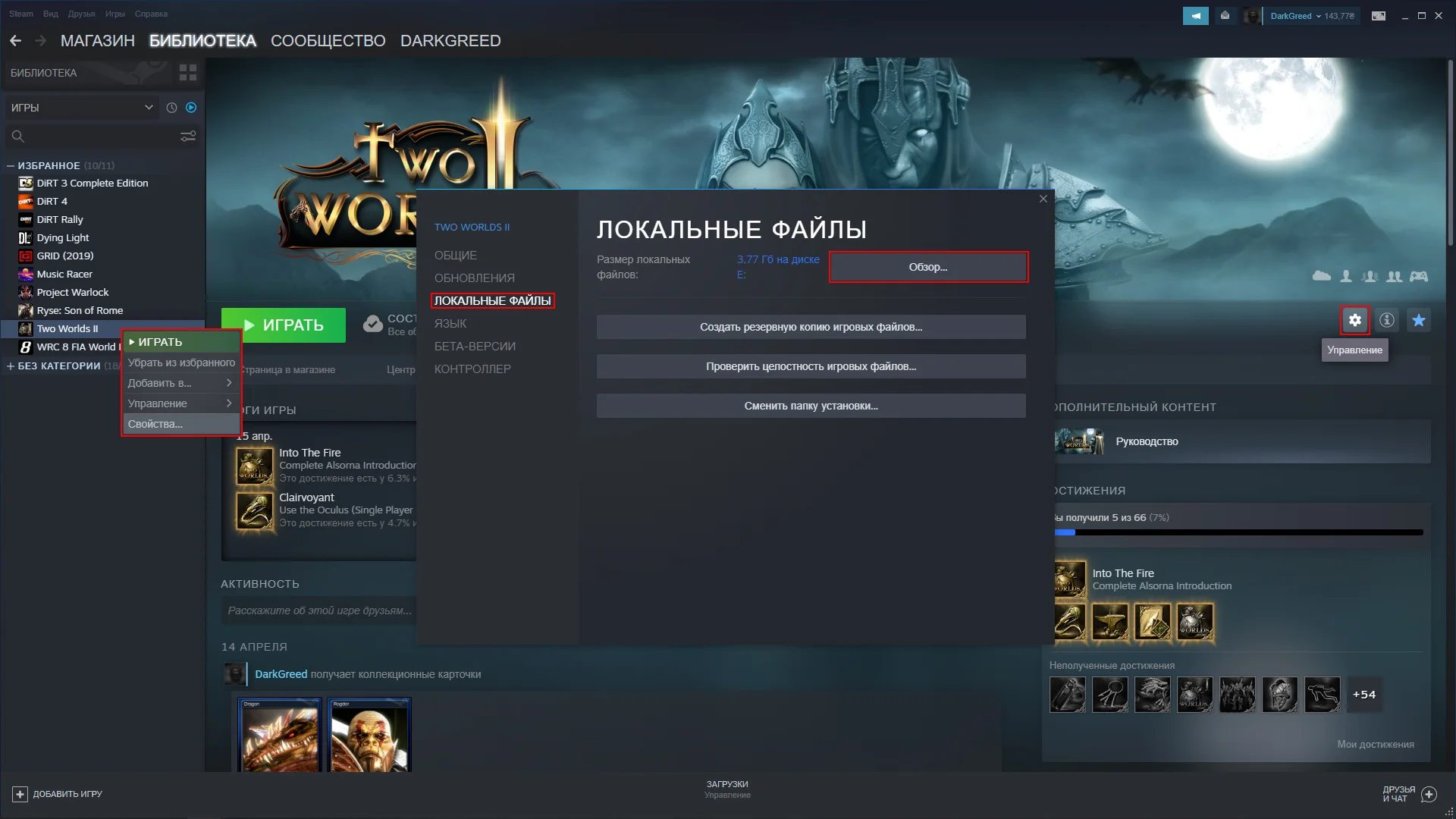Image resolution: width=1456 pixels, height=819 pixels.
Task: Open the Мои достижения link
Action: pyautogui.click(x=1376, y=744)
